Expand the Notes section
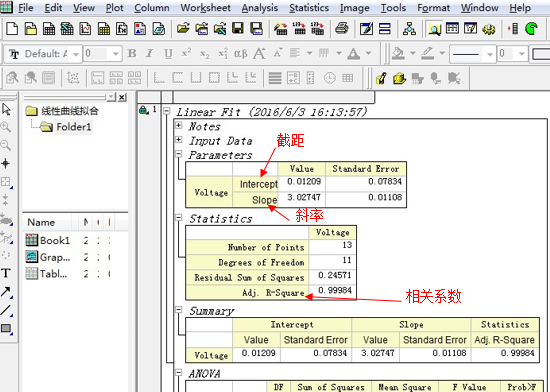The height and width of the screenshot is (392, 550). [x=179, y=125]
